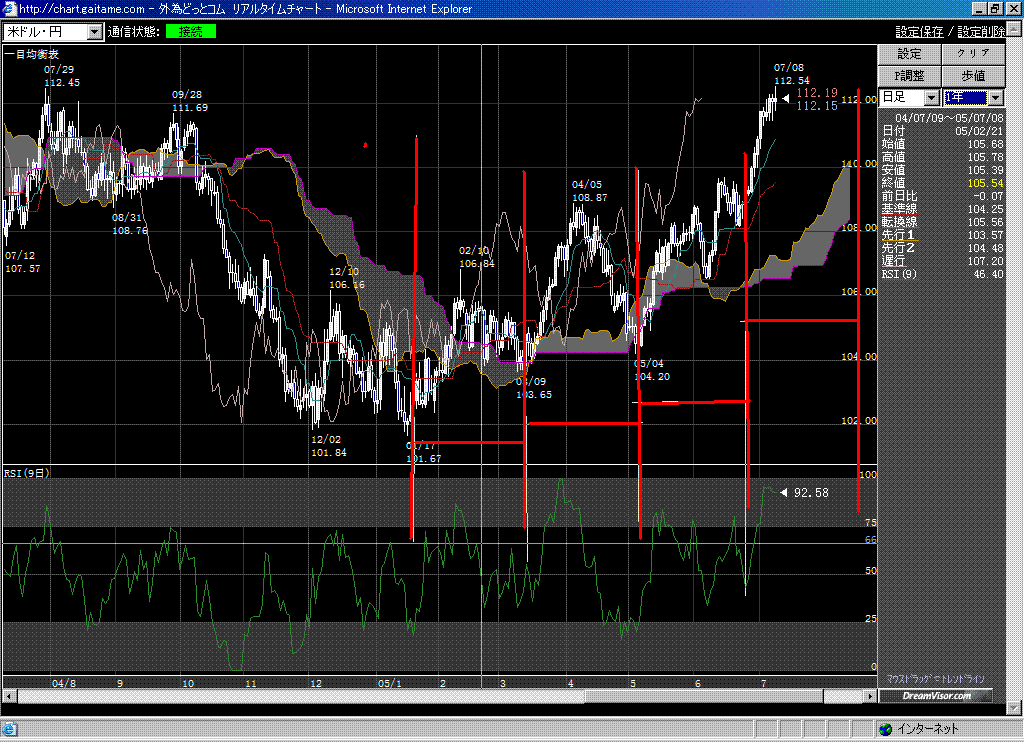
Task: Click the date range 04/07/09~05/07/08
Action: coord(949,118)
